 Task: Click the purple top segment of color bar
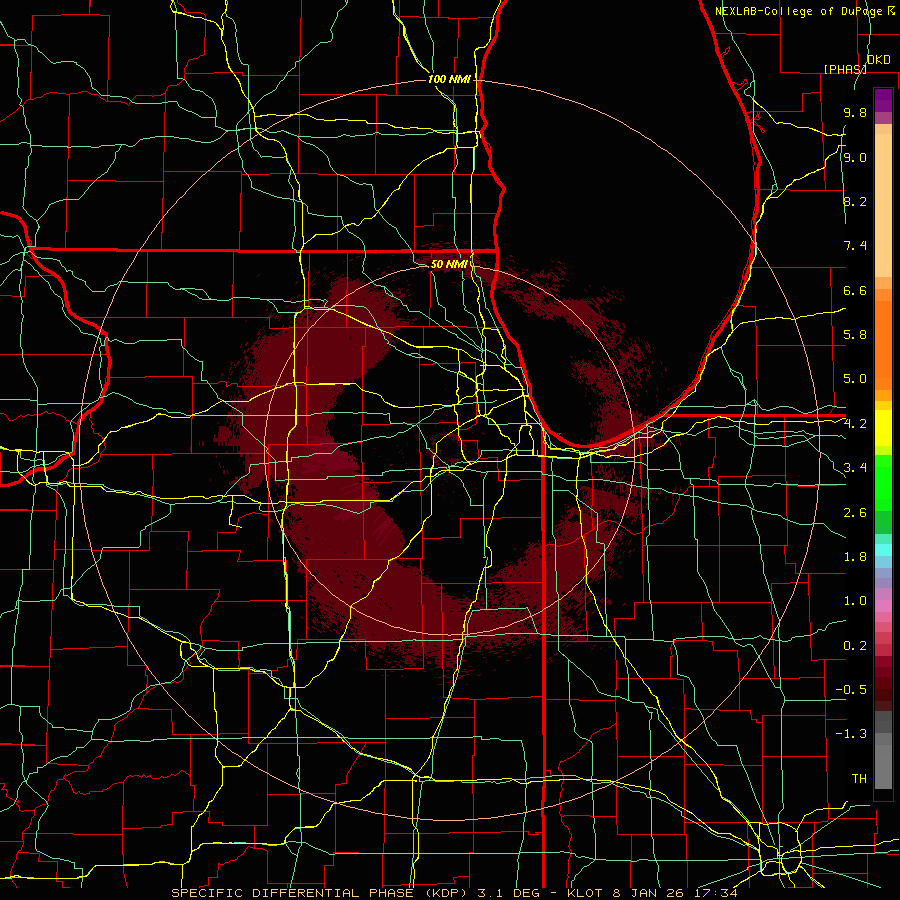[x=883, y=100]
